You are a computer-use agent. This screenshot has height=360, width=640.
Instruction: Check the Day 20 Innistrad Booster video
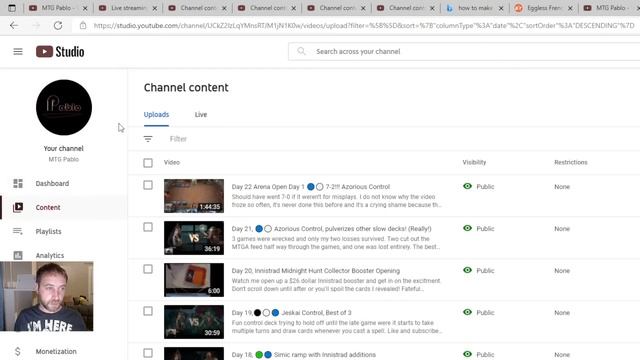pos(148,269)
